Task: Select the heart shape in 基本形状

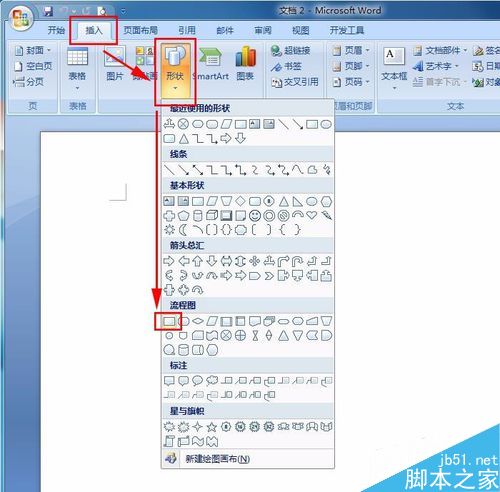Action: point(312,215)
